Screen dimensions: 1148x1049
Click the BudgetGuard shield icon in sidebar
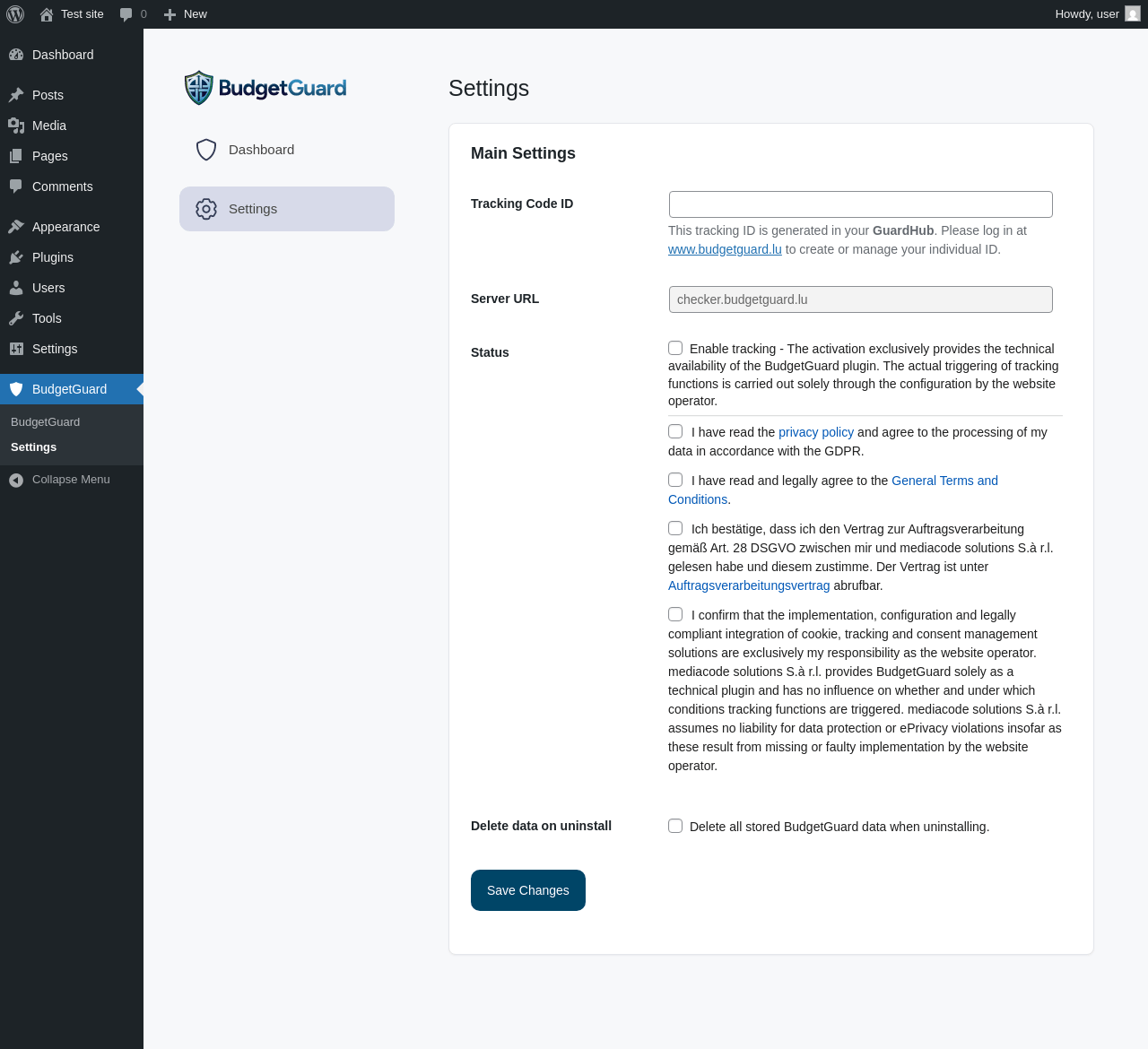click(16, 389)
